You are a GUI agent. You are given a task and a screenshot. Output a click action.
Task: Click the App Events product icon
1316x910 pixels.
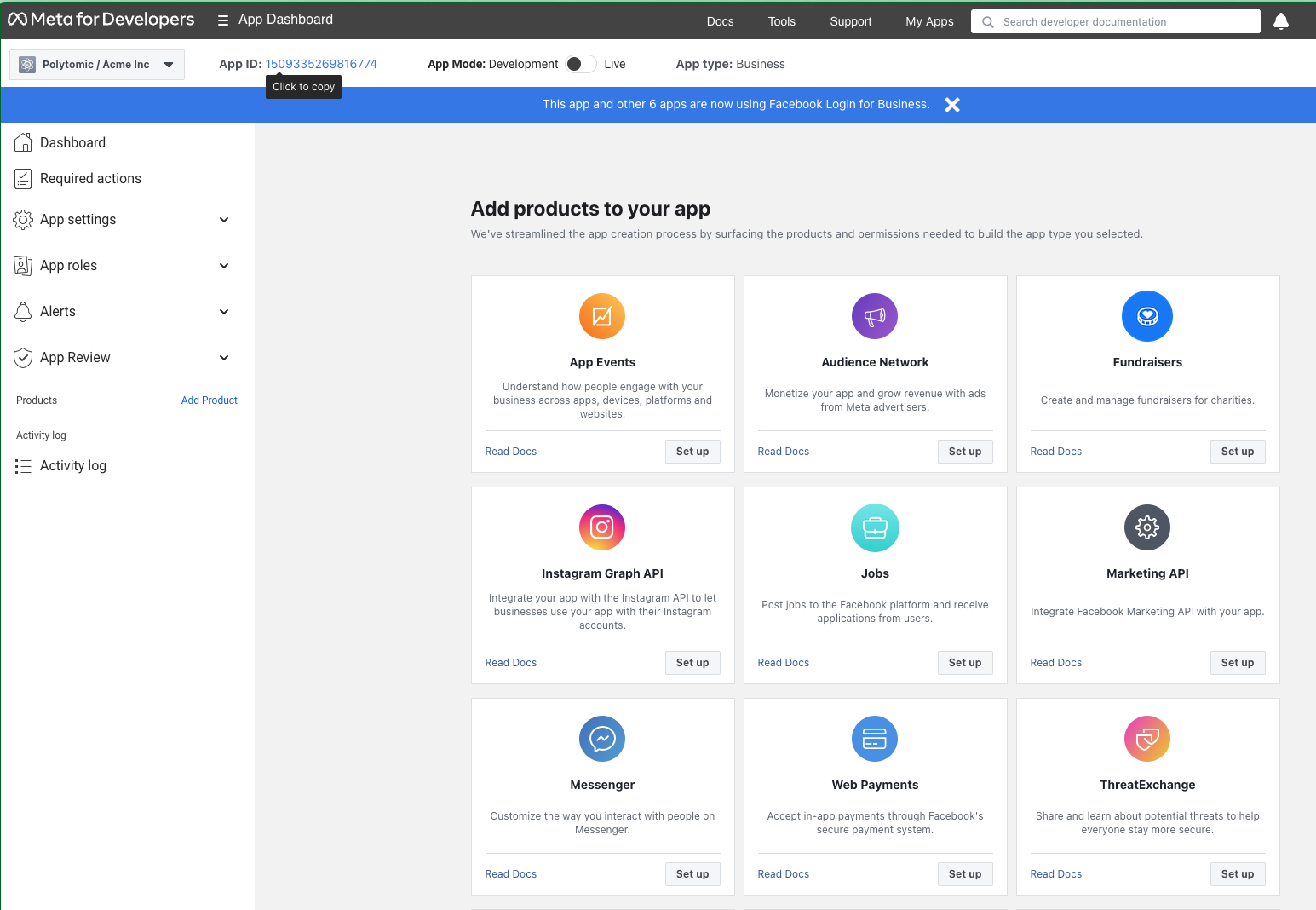pos(602,316)
